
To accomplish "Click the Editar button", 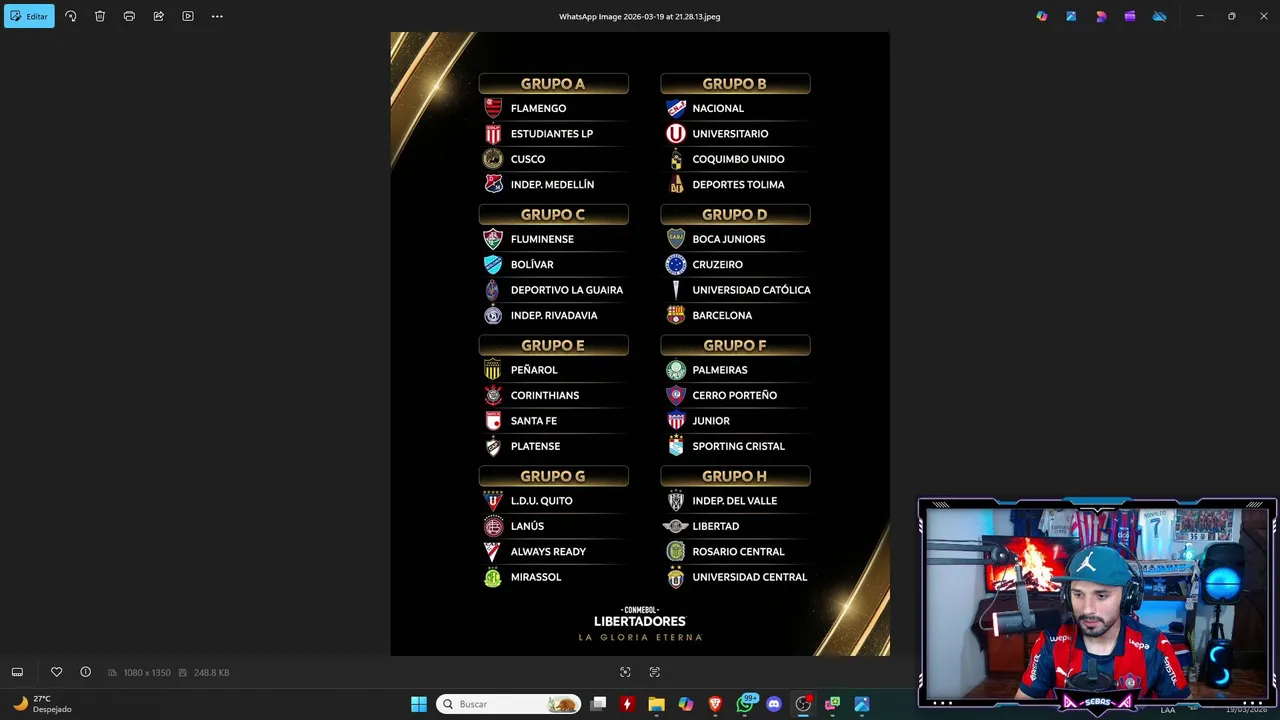I will pyautogui.click(x=29, y=16).
